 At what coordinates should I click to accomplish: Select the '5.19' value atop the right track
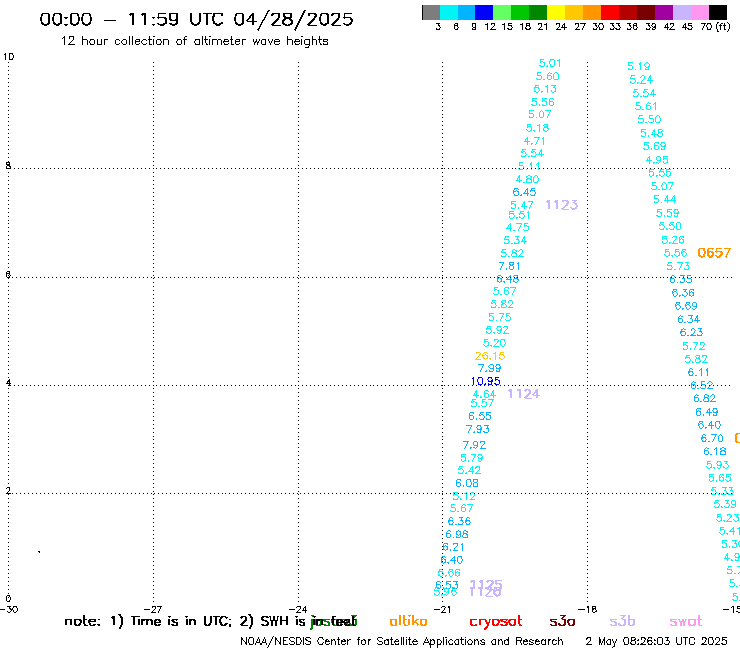tap(639, 66)
